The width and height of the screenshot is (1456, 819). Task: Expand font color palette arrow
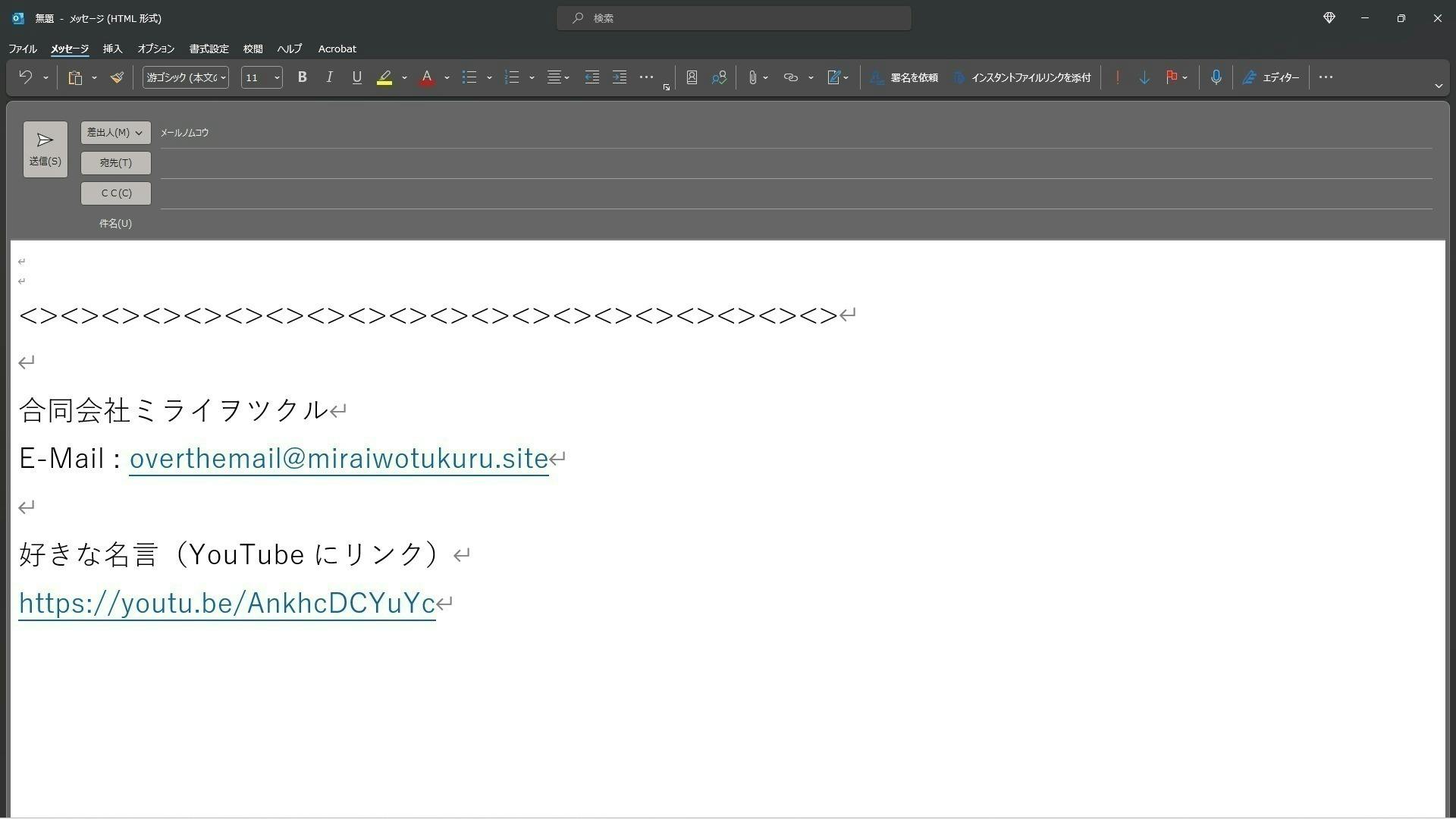[447, 77]
